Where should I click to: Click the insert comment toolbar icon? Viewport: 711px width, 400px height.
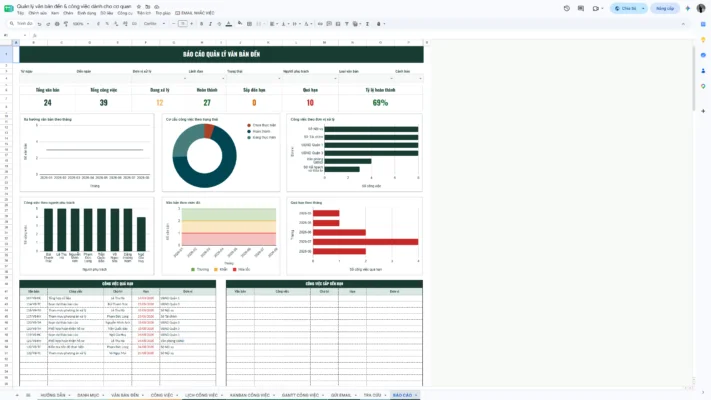[x=329, y=24]
